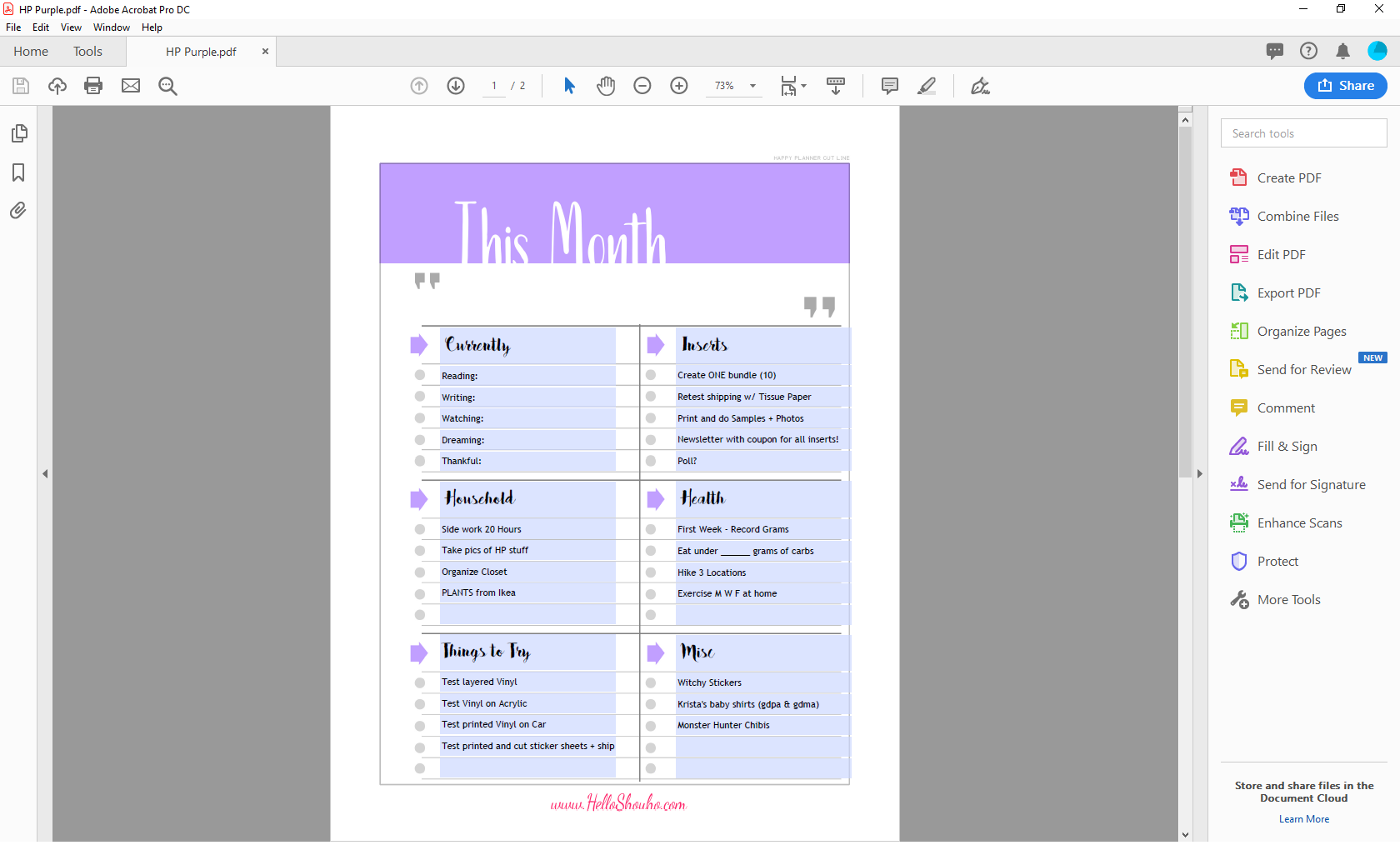Send file by email envelope icon

coord(131,86)
